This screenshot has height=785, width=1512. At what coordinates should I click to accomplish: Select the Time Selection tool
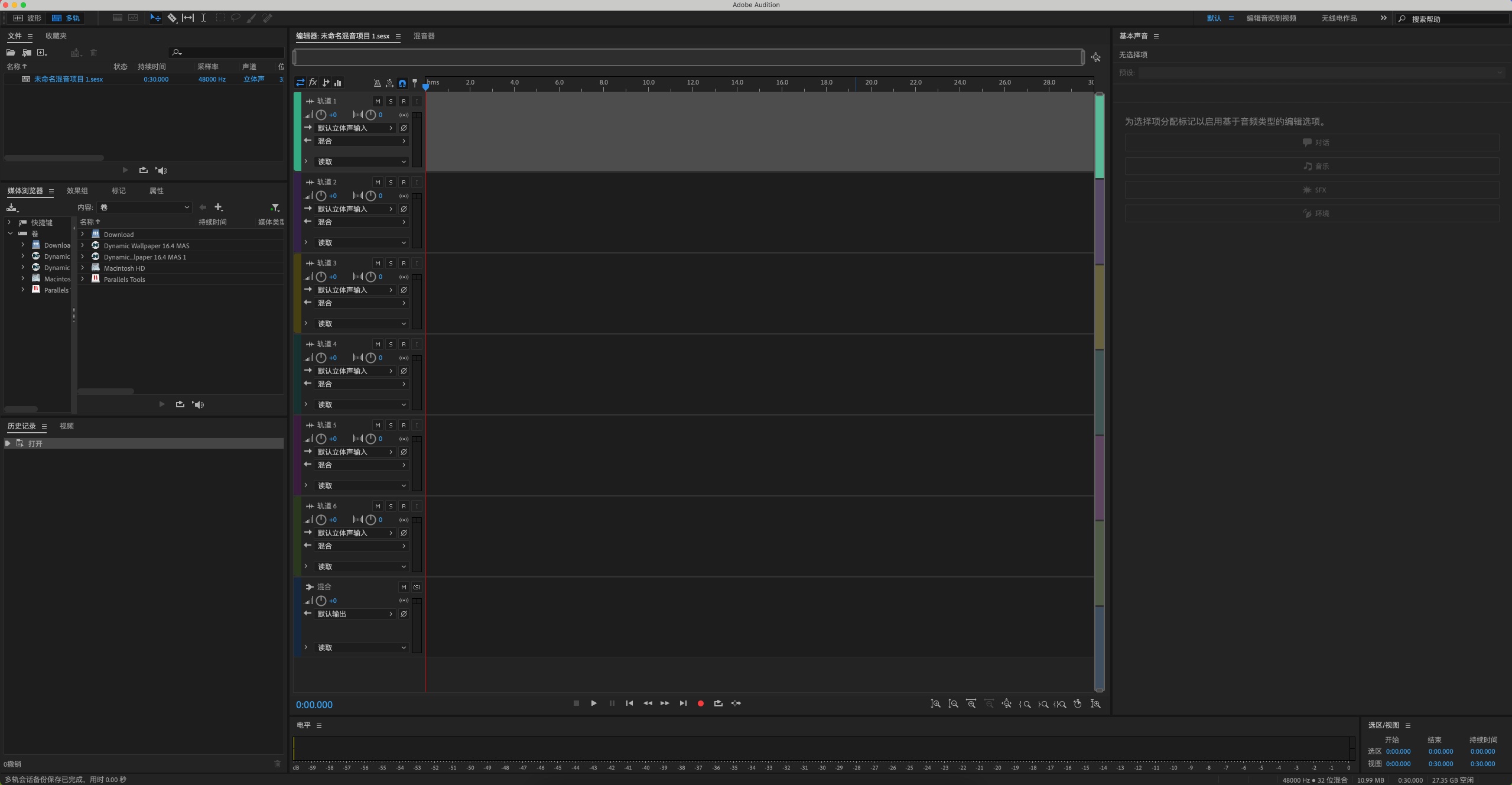(203, 18)
